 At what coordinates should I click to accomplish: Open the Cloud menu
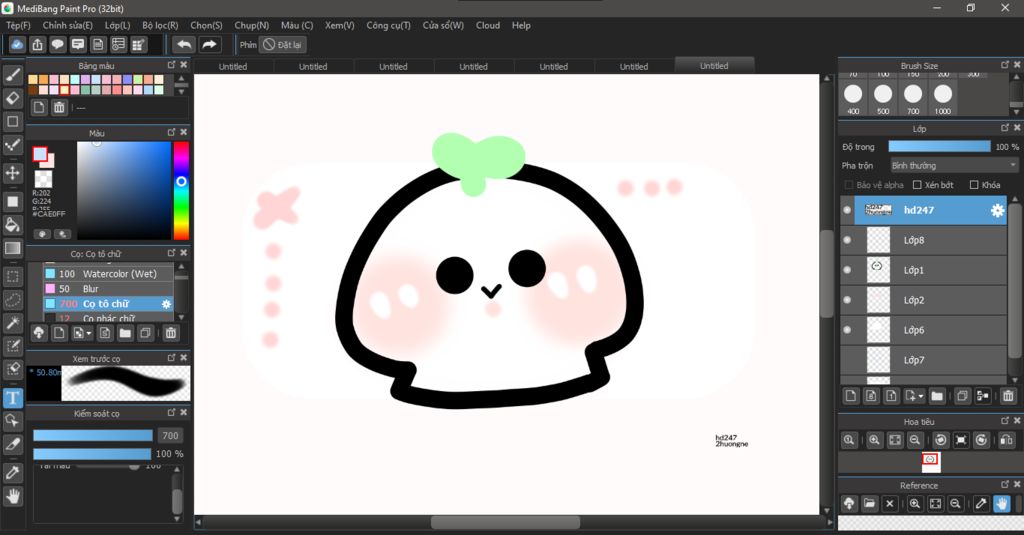[488, 25]
